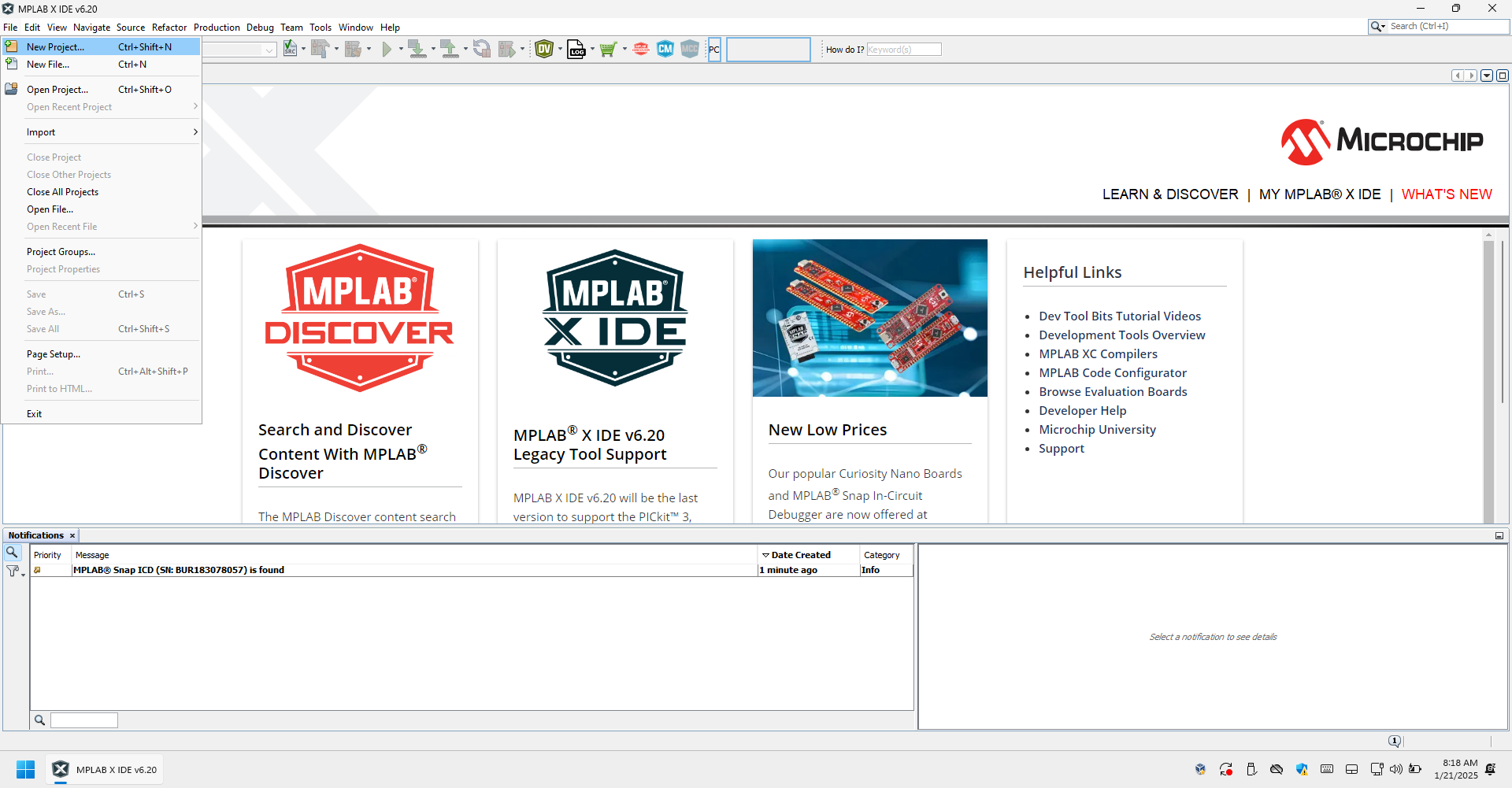Open the MPLAB Code Configurator link
This screenshot has height=788, width=1512.
point(1113,373)
